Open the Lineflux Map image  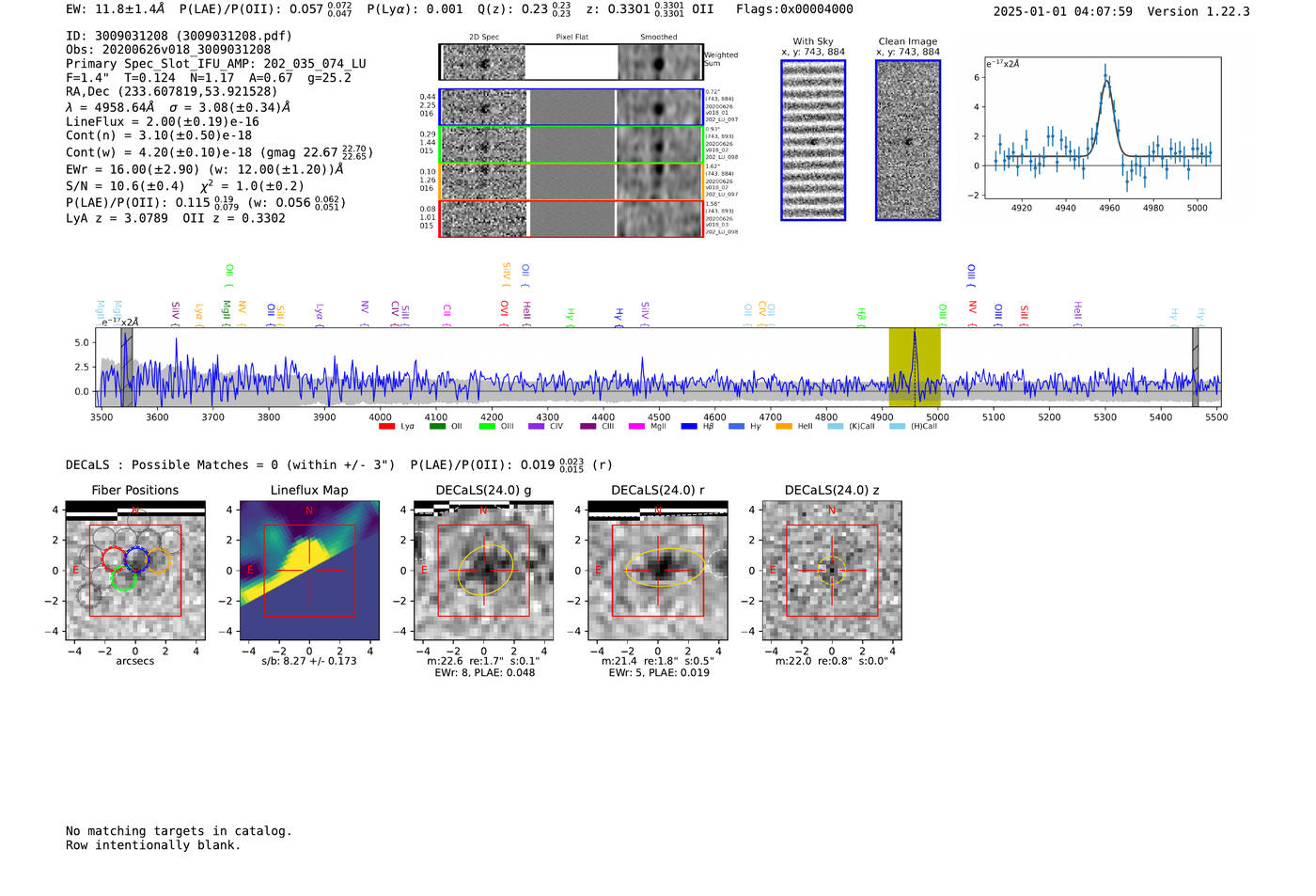(x=309, y=571)
